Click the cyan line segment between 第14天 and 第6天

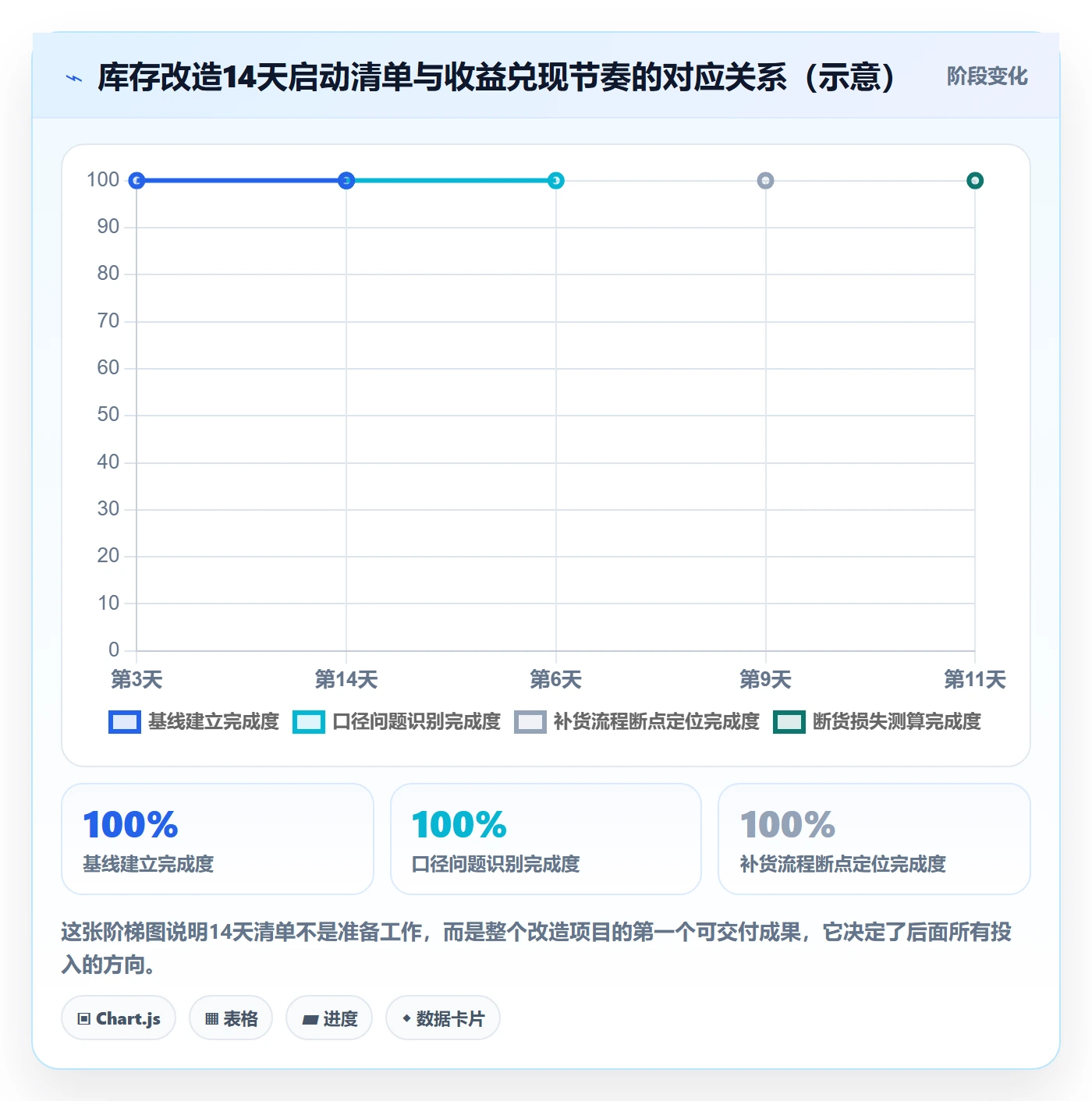(451, 181)
